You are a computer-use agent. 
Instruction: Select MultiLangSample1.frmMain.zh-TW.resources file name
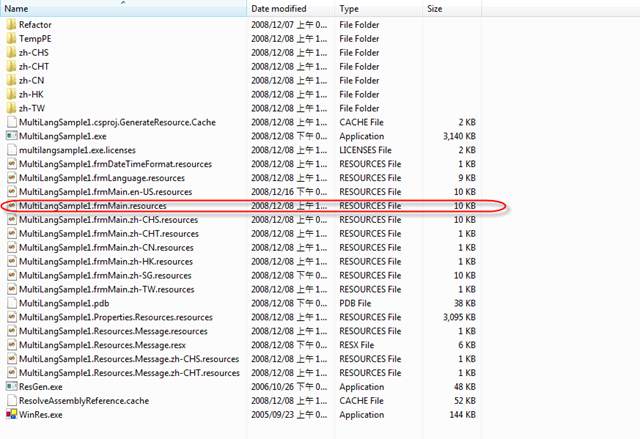tap(107, 289)
